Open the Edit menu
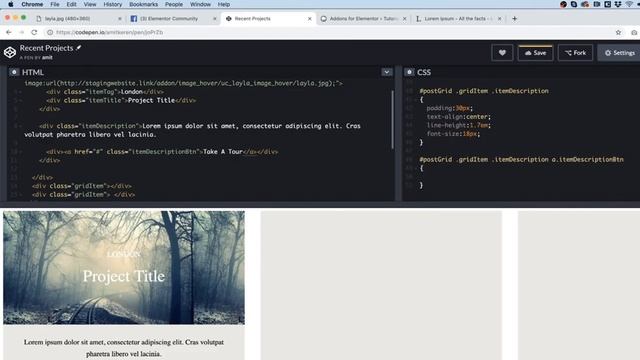Image resolution: width=640 pixels, height=360 pixels. [71, 4]
